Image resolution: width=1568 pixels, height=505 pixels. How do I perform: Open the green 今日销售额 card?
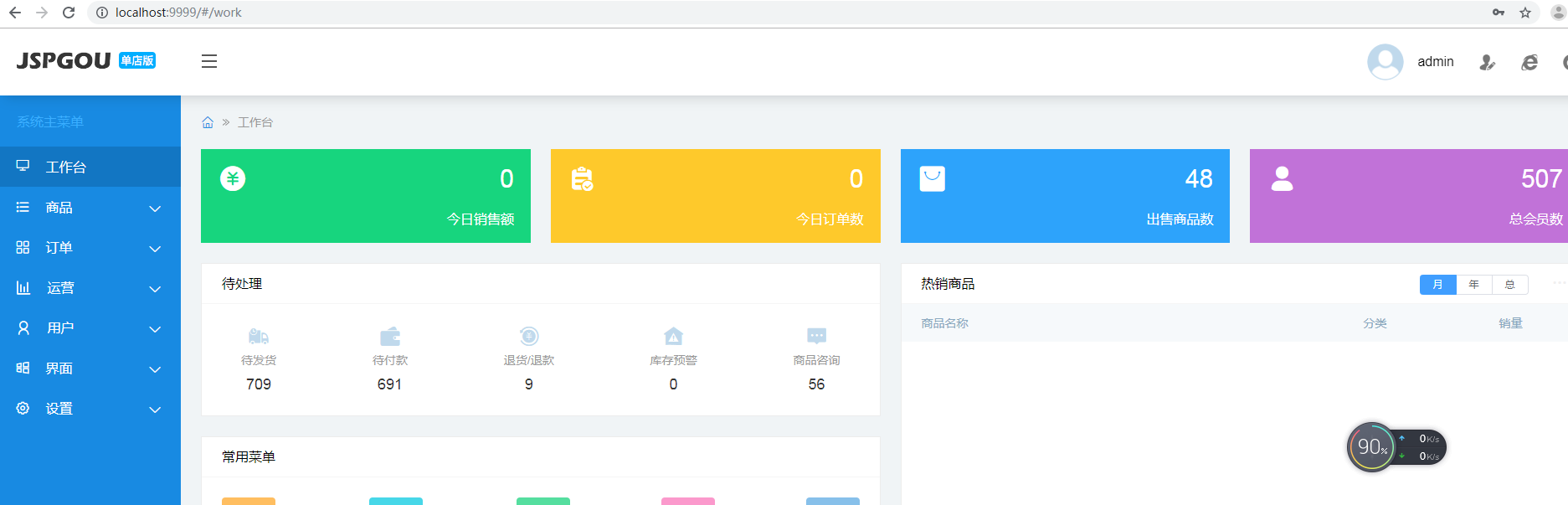(x=366, y=196)
